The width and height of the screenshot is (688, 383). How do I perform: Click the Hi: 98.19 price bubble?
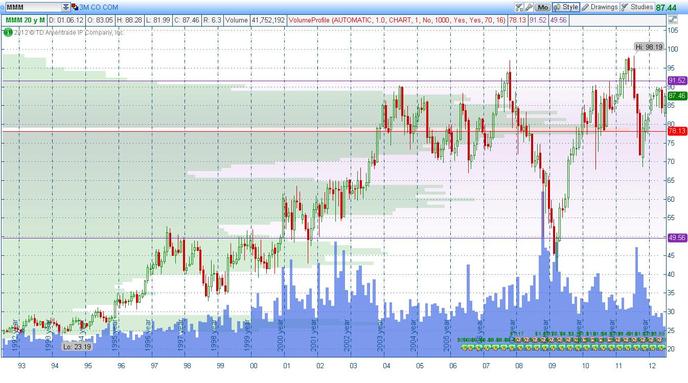[649, 47]
